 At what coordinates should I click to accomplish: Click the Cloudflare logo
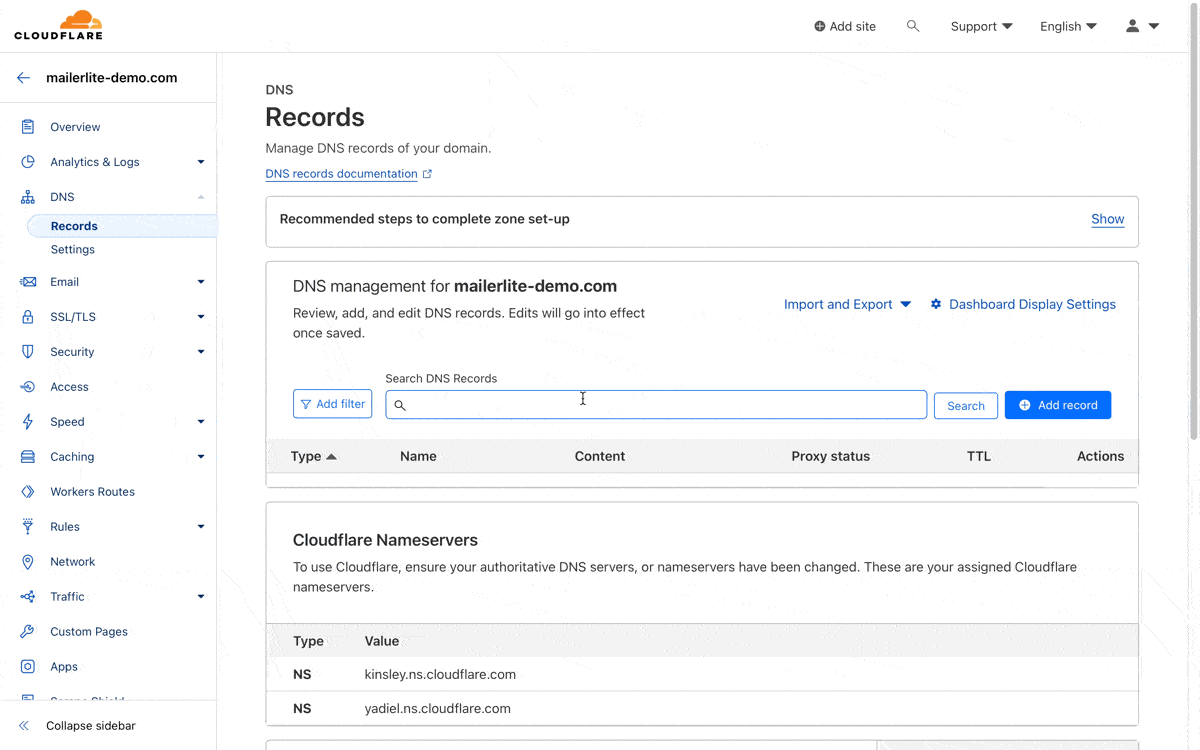click(x=58, y=26)
